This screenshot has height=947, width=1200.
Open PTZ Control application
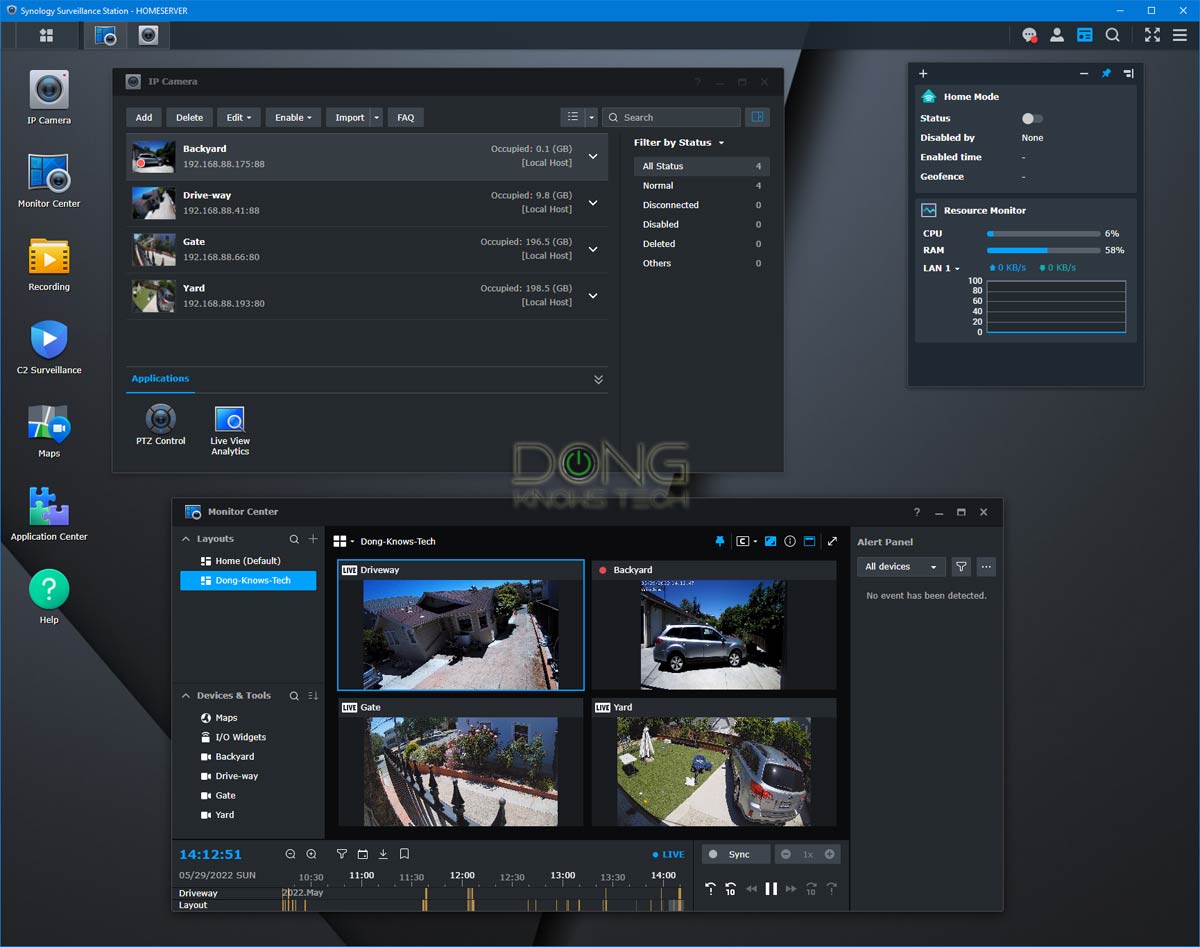[x=161, y=424]
